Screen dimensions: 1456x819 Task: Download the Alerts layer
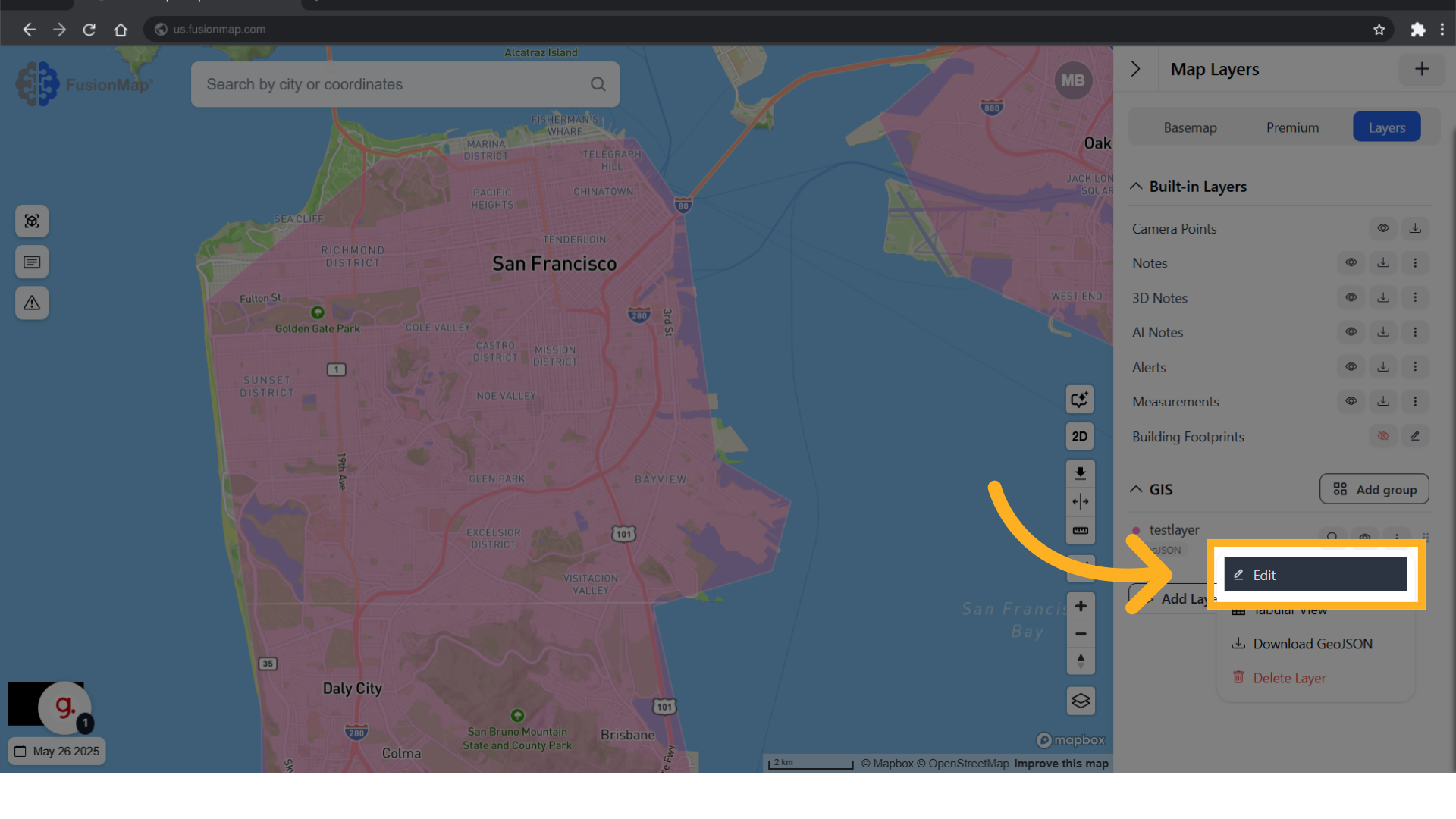click(x=1383, y=367)
